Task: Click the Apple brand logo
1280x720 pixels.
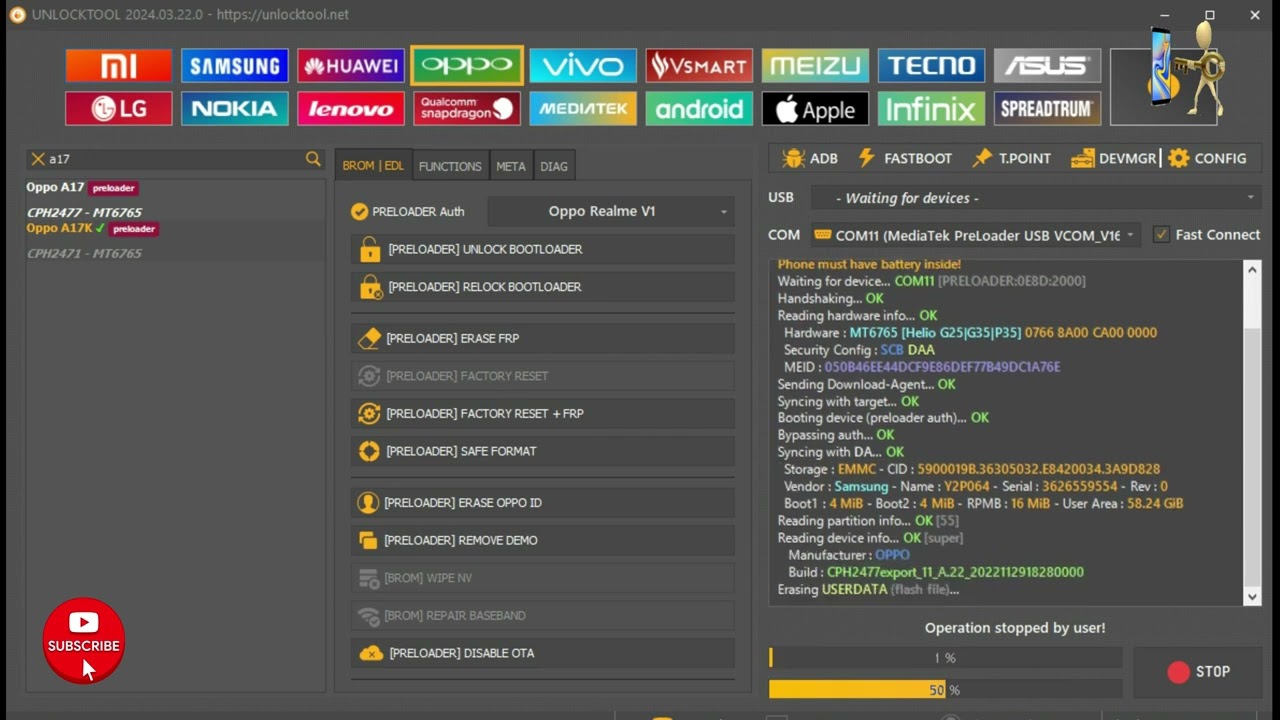Action: [x=814, y=109]
